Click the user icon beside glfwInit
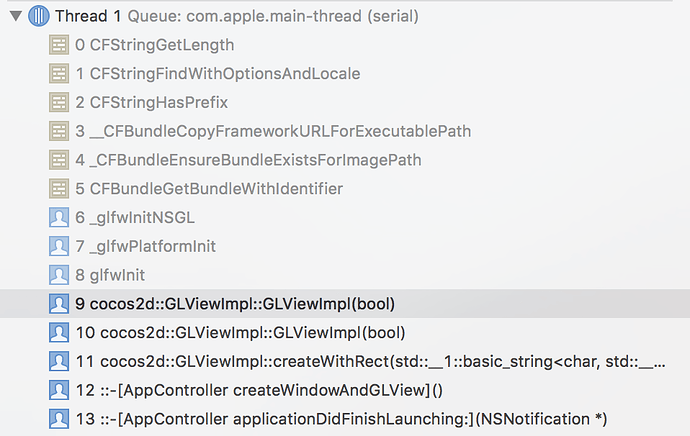This screenshot has height=436, width=690. (60, 275)
